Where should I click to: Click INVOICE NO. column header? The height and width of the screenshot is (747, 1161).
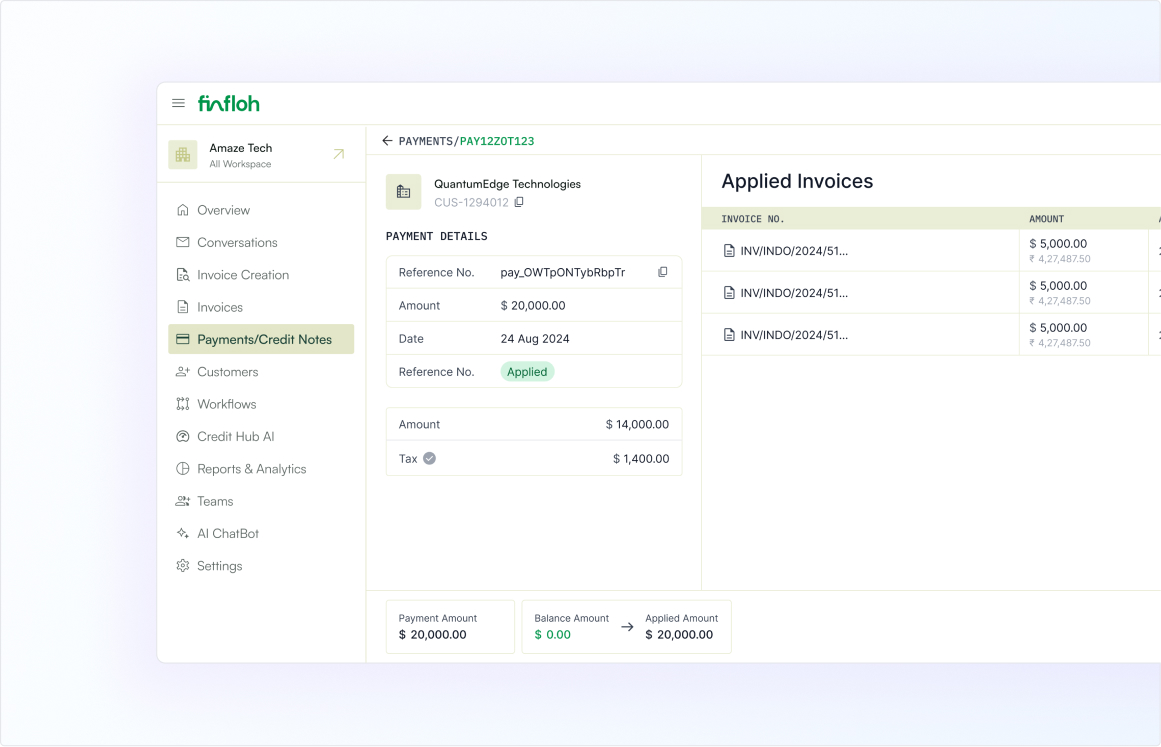point(753,219)
